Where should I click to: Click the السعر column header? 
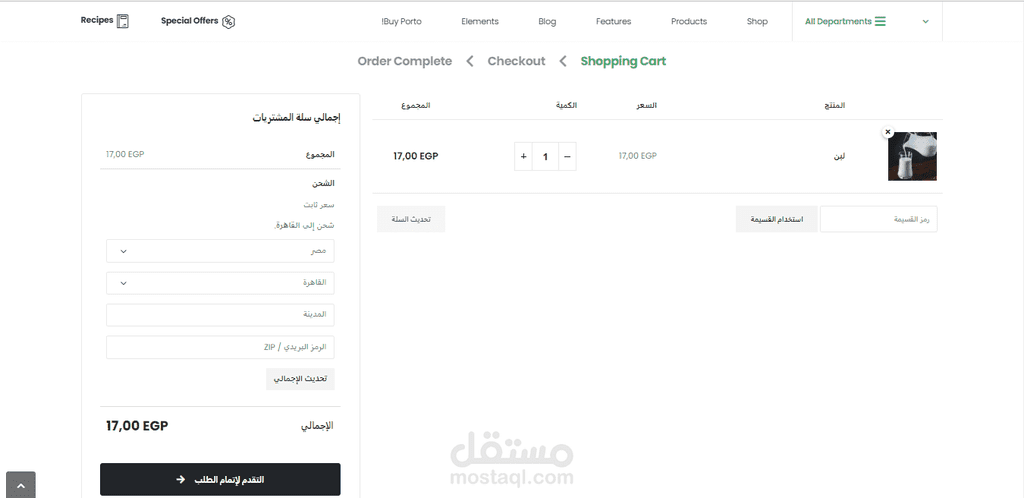click(647, 105)
